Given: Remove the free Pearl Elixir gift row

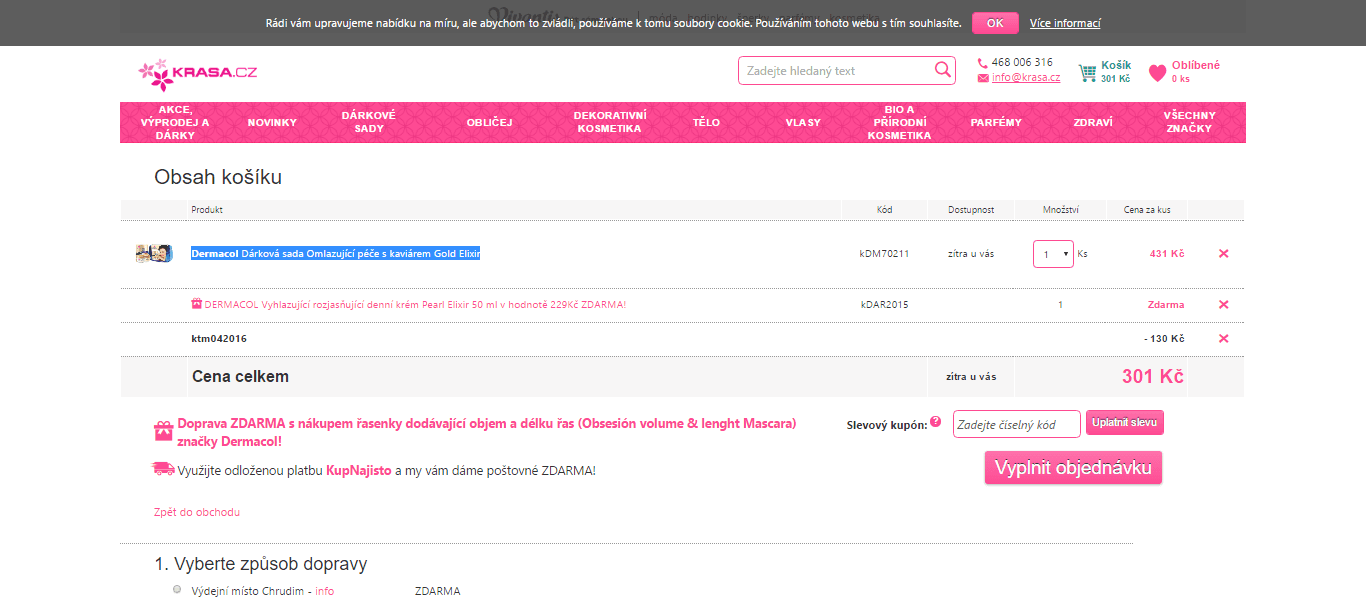Looking at the screenshot, I should pyautogui.click(x=1223, y=305).
